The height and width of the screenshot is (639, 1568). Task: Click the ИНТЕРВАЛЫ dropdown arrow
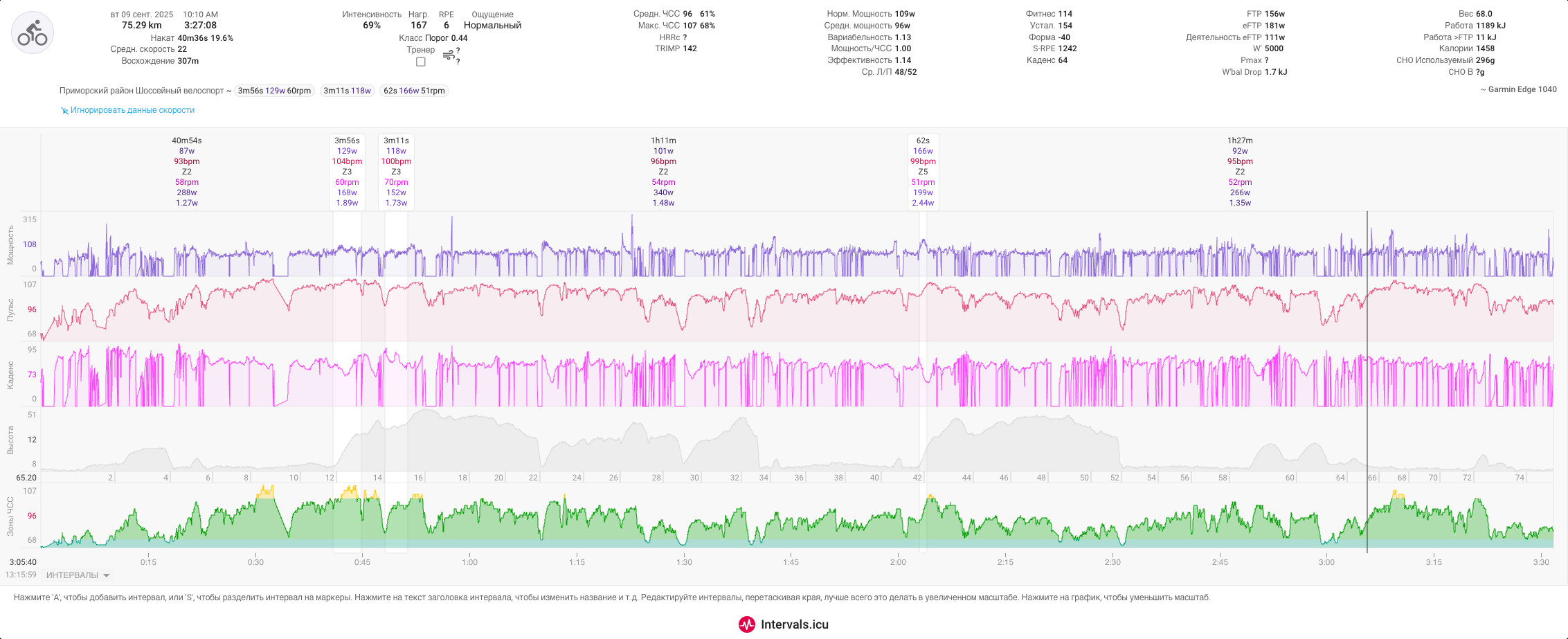(106, 575)
